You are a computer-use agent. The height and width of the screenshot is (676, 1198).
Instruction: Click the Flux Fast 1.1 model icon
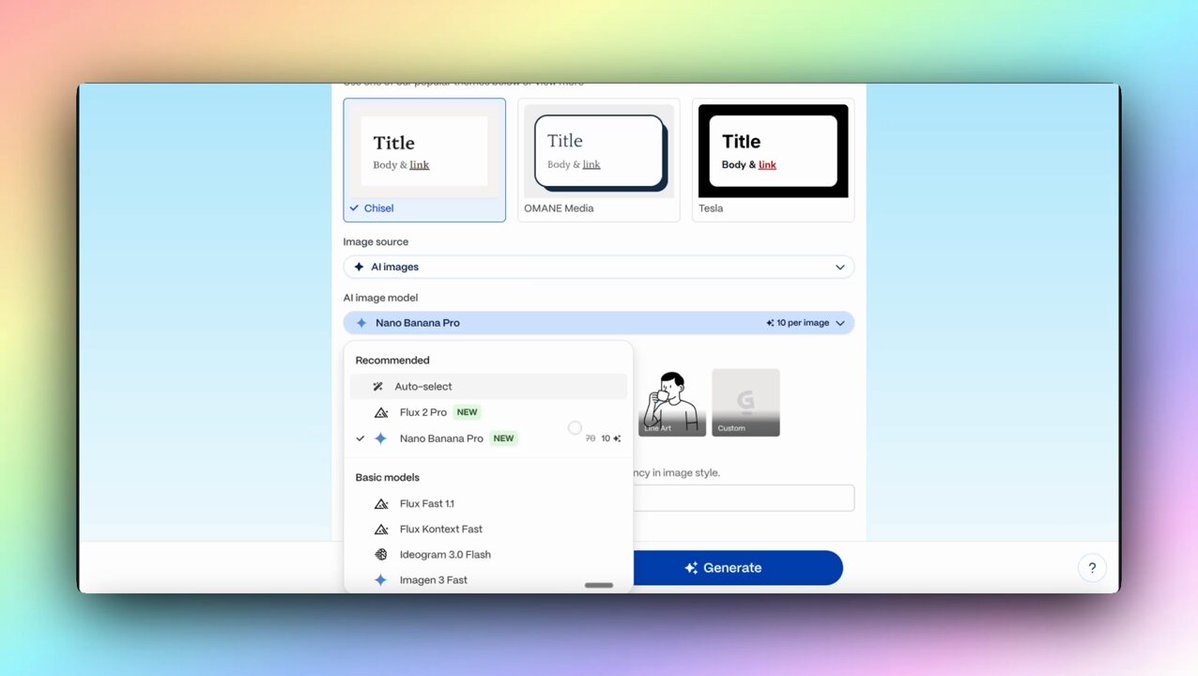[381, 504]
